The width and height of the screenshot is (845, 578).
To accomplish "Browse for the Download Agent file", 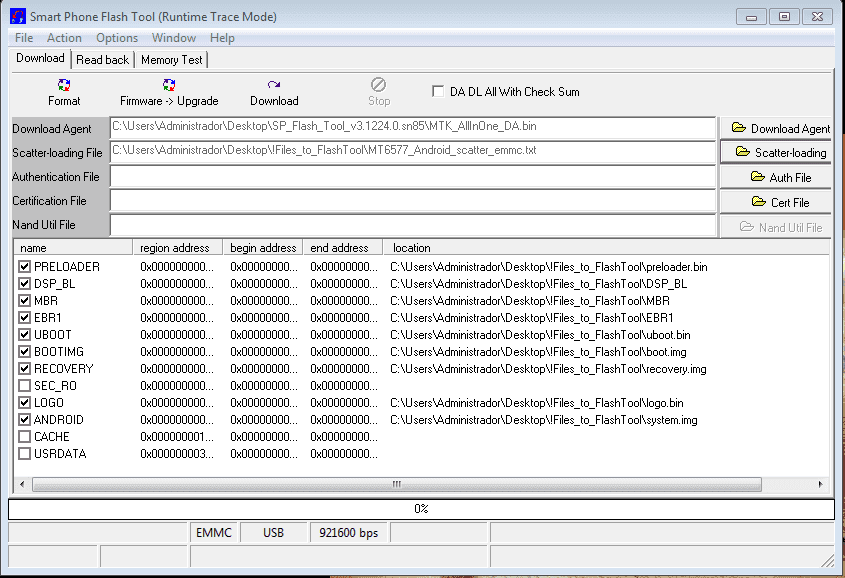I will [776, 128].
